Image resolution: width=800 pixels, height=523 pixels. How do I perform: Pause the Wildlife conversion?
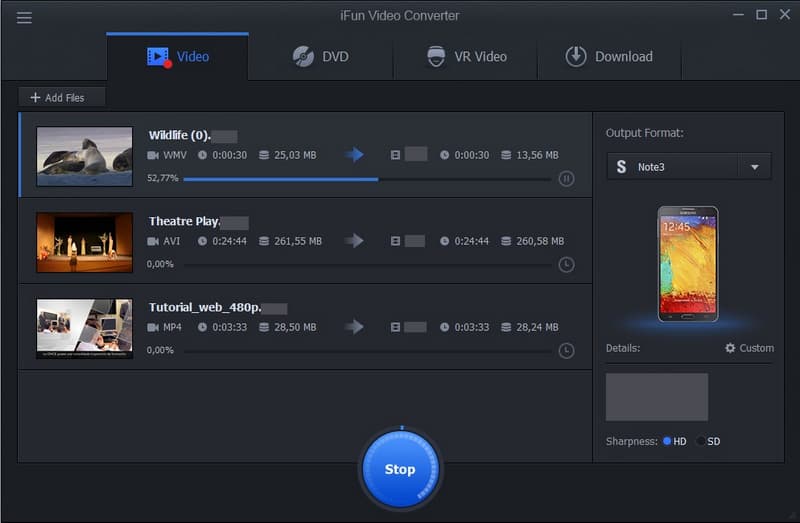tap(566, 179)
